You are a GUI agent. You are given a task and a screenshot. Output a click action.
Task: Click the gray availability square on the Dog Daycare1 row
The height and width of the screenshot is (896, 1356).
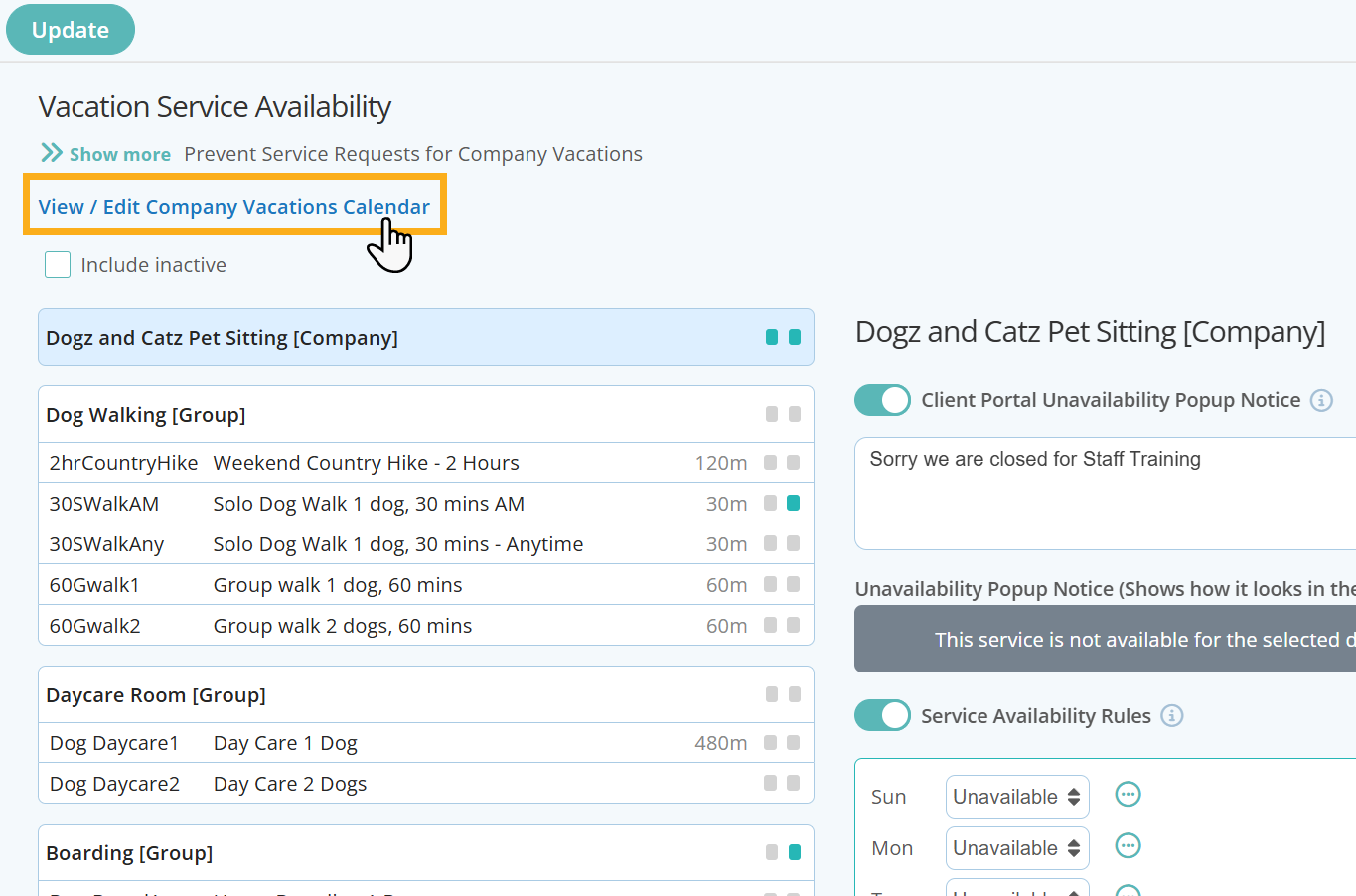[x=772, y=742]
